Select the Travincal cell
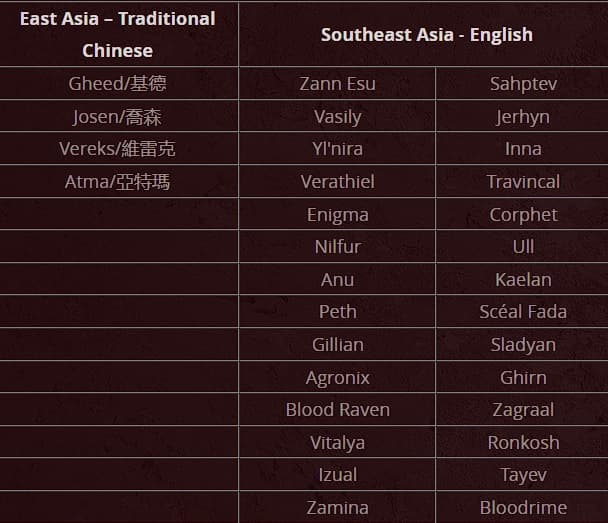608x523 pixels. [x=523, y=182]
